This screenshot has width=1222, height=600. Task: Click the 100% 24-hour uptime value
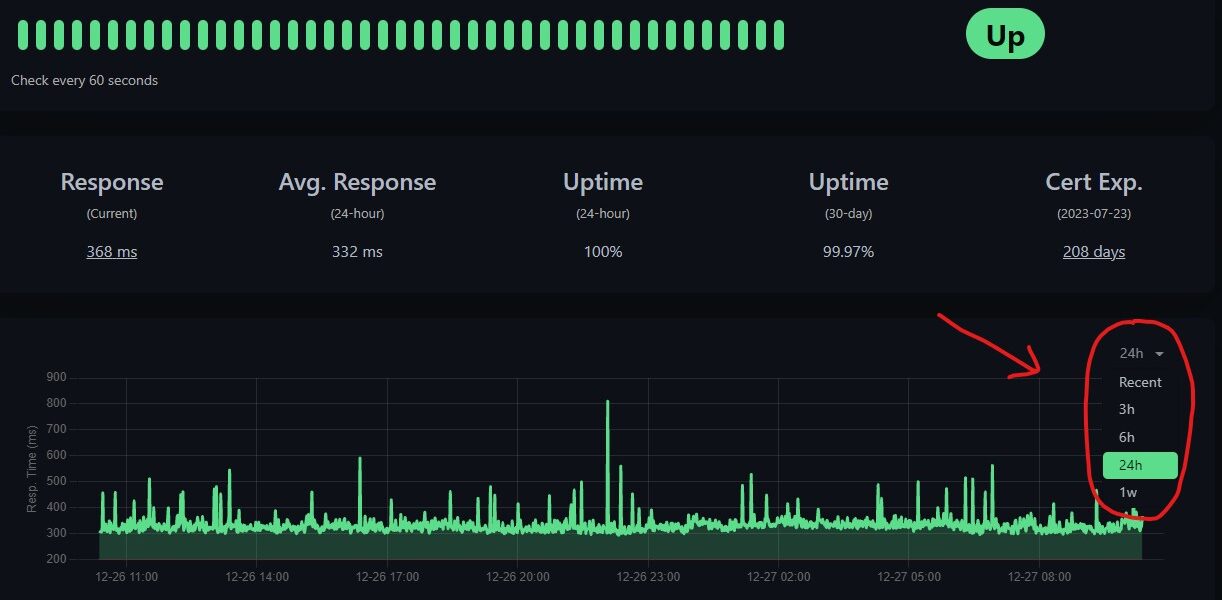click(x=603, y=252)
